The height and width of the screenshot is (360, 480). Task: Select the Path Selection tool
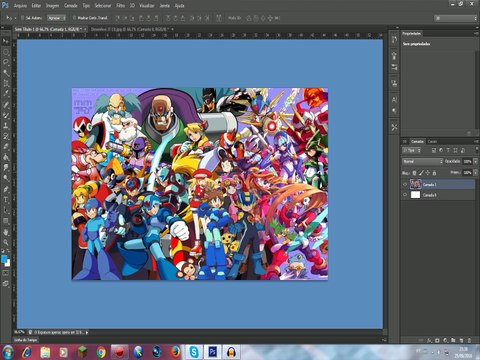point(6,210)
